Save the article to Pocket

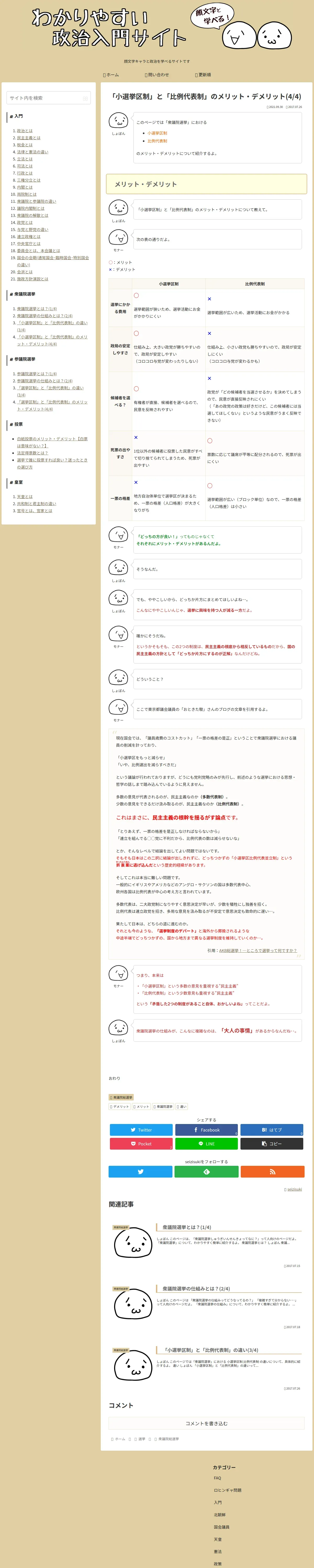141,1144
